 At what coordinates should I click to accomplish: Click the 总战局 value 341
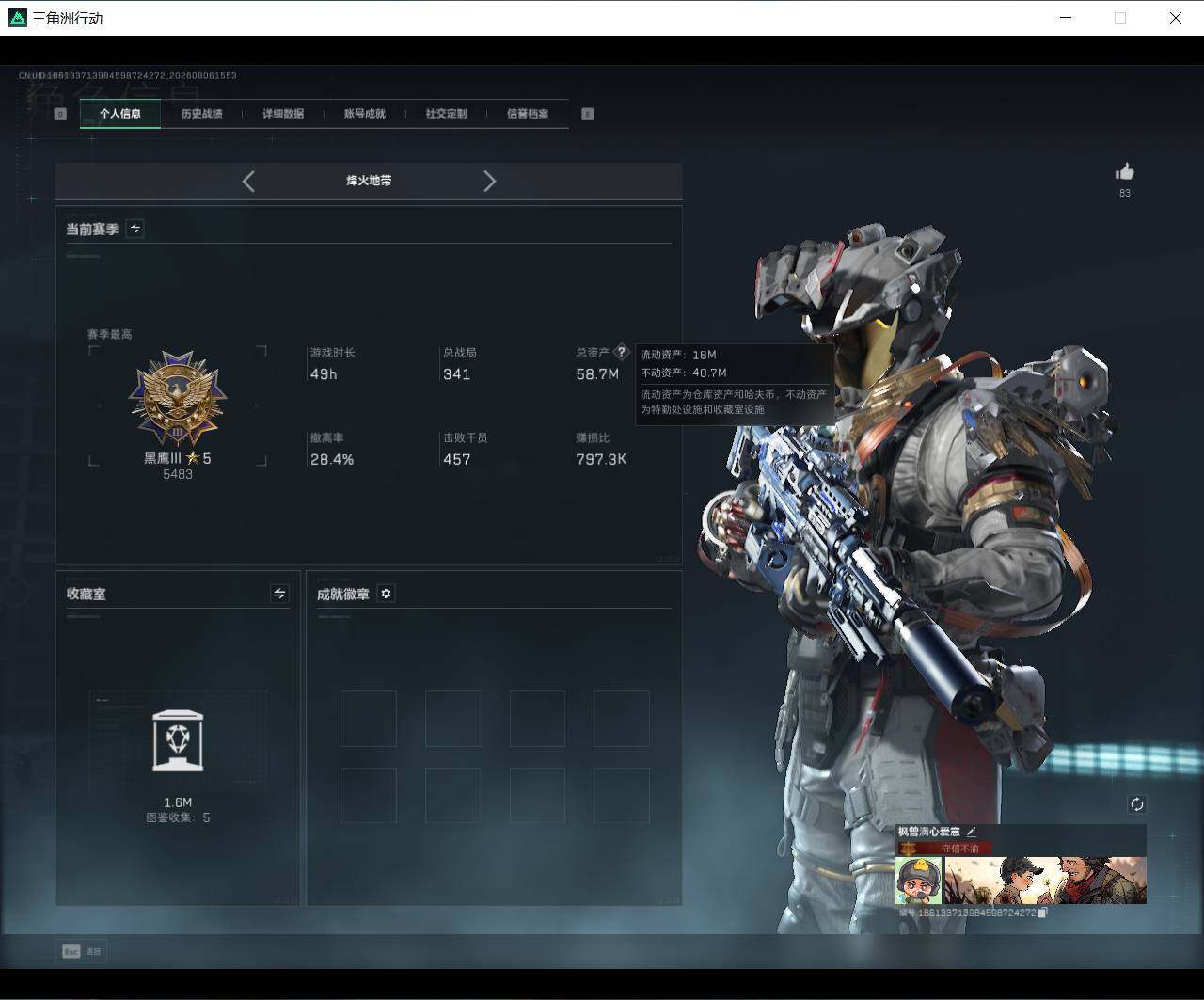pos(456,374)
